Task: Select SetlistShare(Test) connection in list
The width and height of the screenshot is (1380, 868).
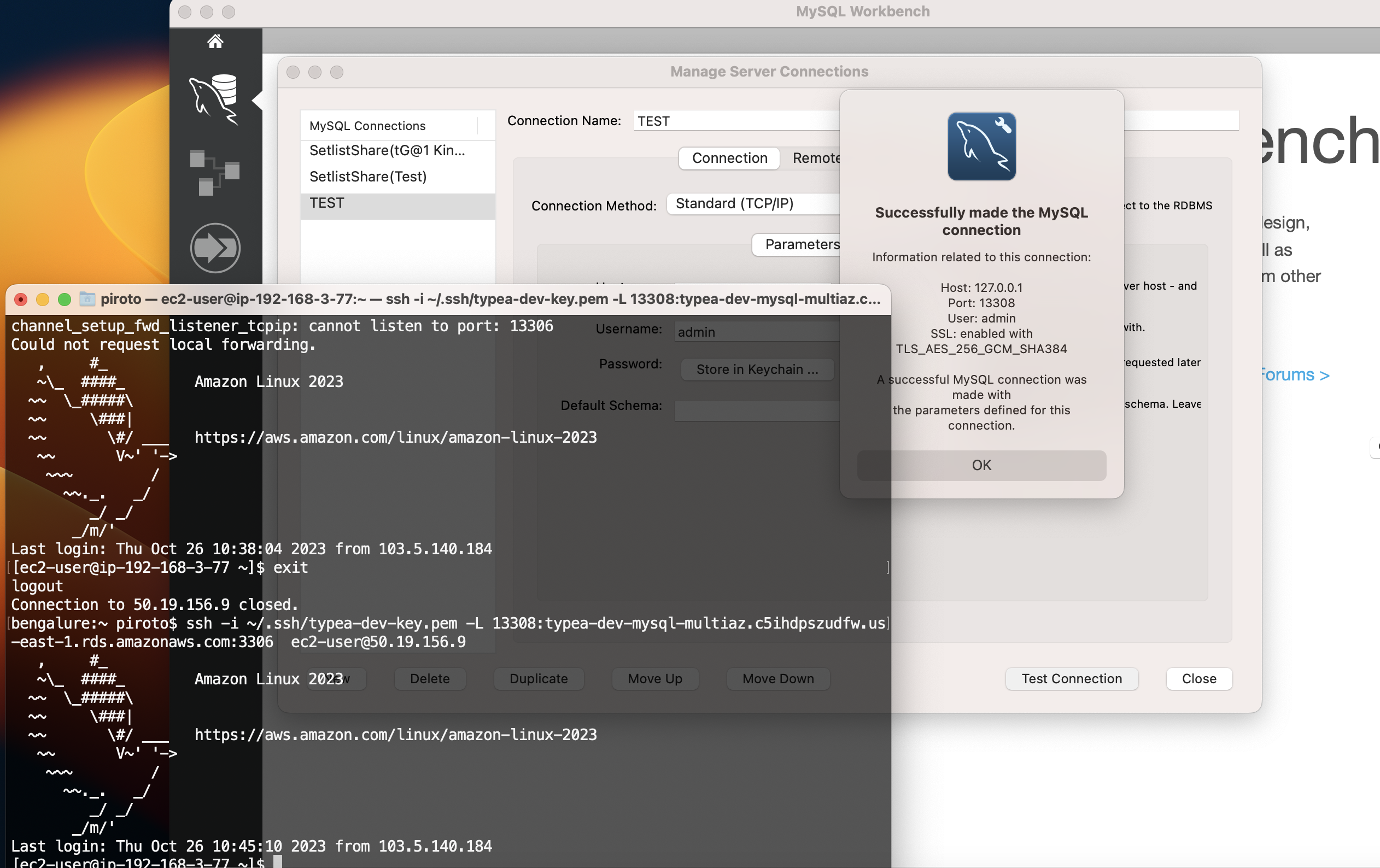Action: 368,177
